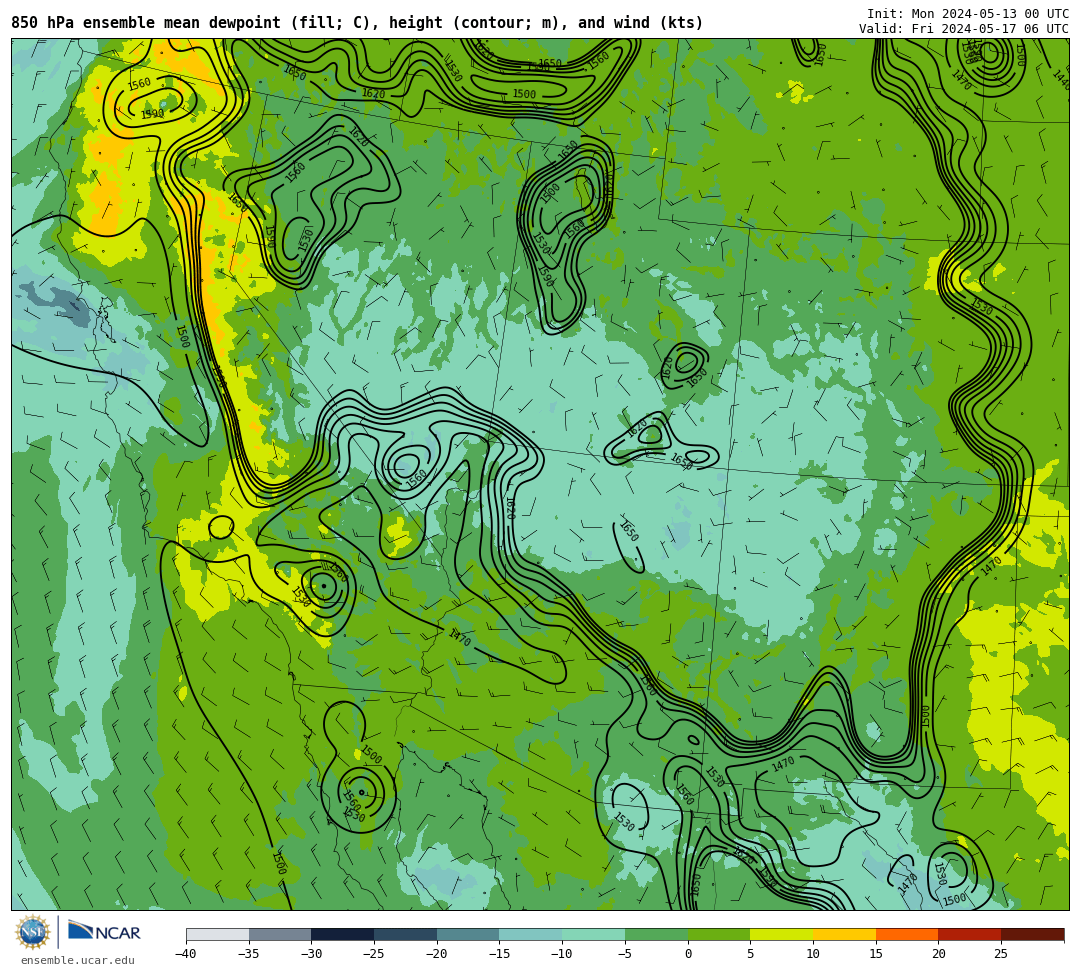Click the colorbar label '10'
1080x973 pixels.
tap(813, 954)
